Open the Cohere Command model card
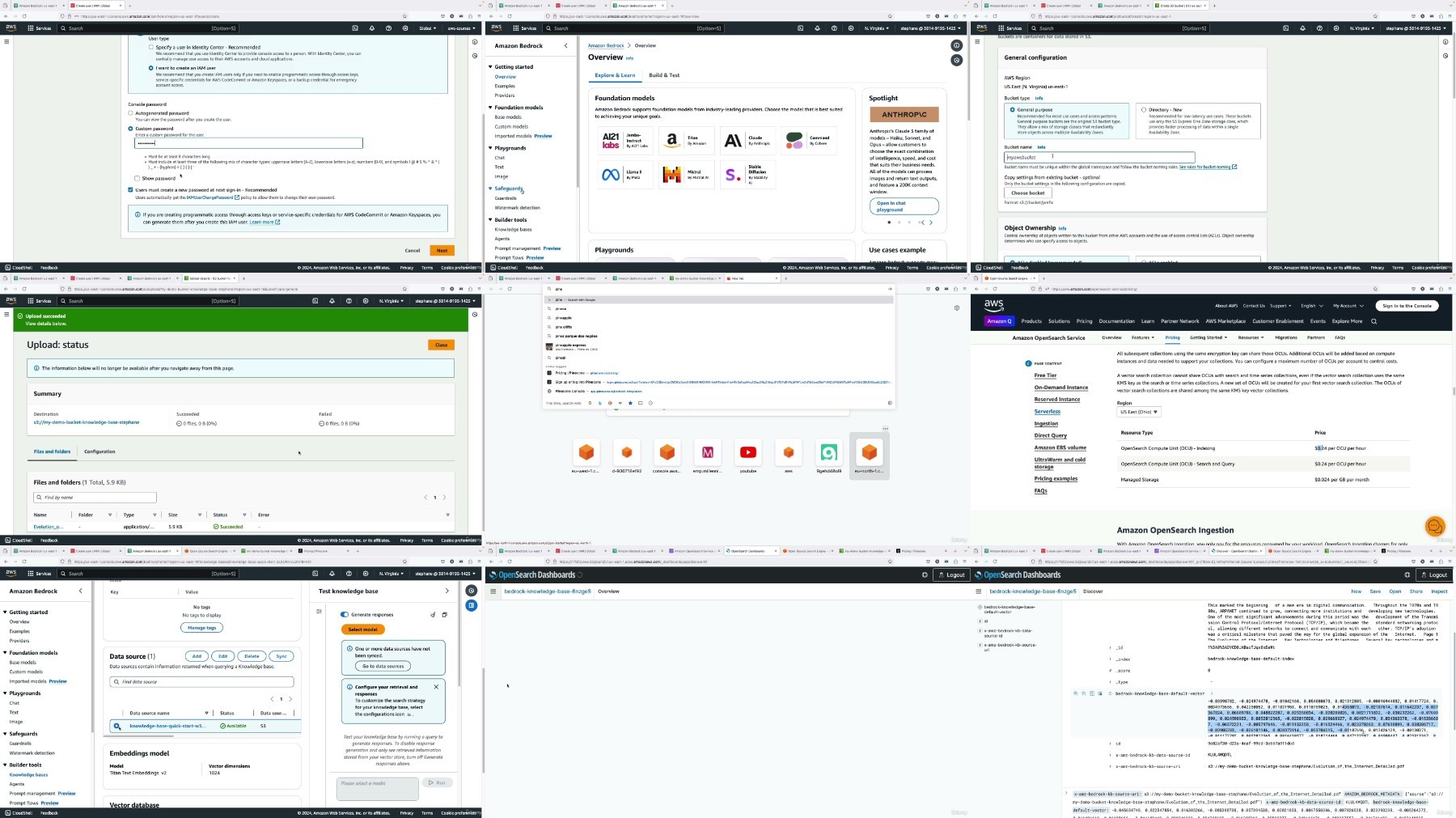This screenshot has width=1456, height=818. coord(807,141)
